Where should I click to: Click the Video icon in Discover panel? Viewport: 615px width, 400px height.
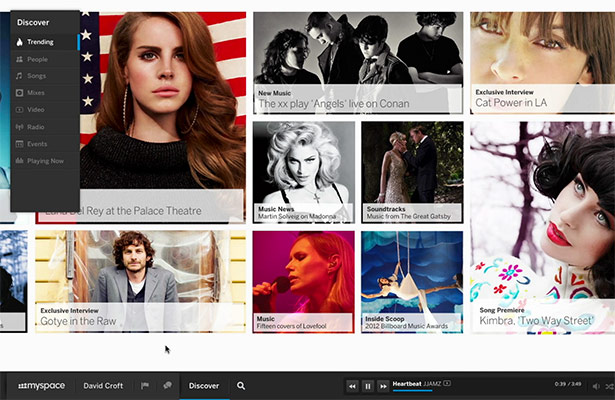[19, 110]
